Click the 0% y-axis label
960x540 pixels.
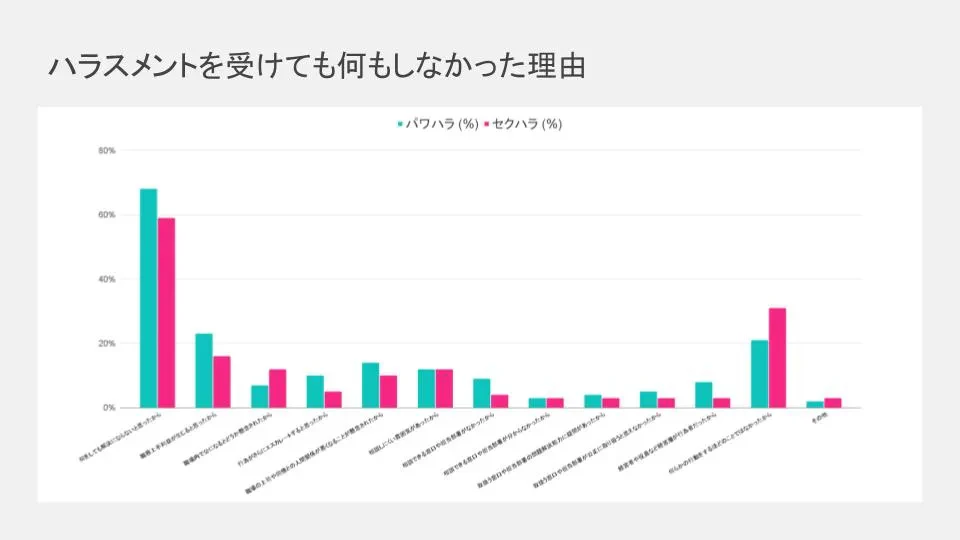pyautogui.click(x=109, y=408)
